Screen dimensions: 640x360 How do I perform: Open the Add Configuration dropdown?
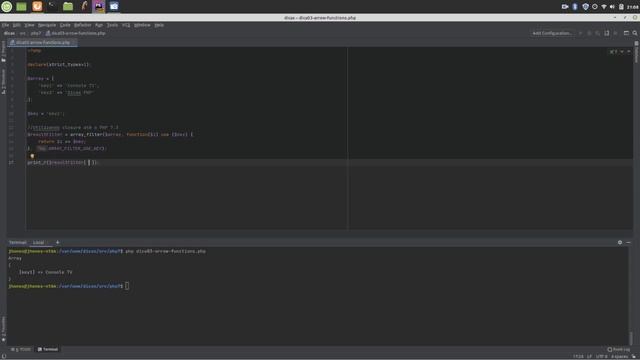coord(552,33)
